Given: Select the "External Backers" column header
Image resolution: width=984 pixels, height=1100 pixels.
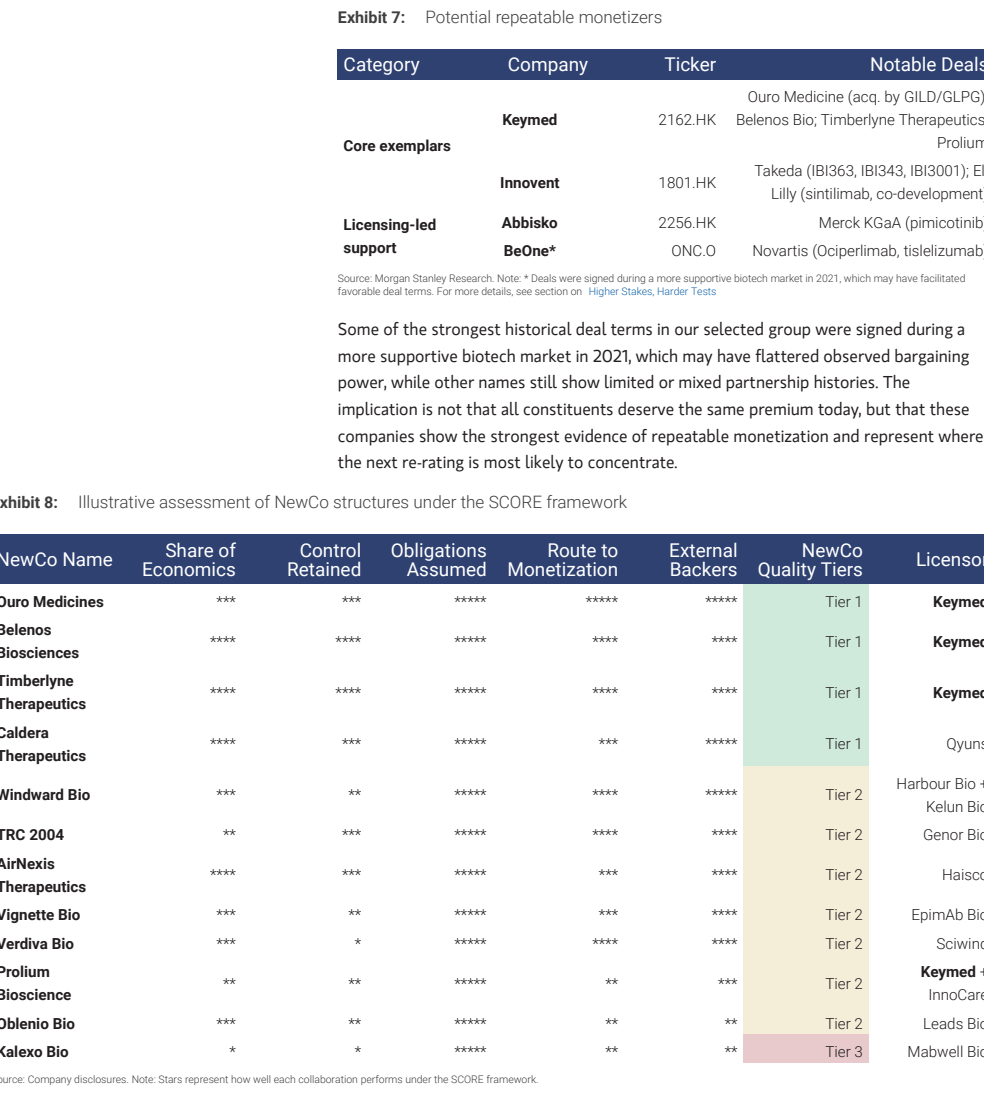Looking at the screenshot, I should pos(703,560).
